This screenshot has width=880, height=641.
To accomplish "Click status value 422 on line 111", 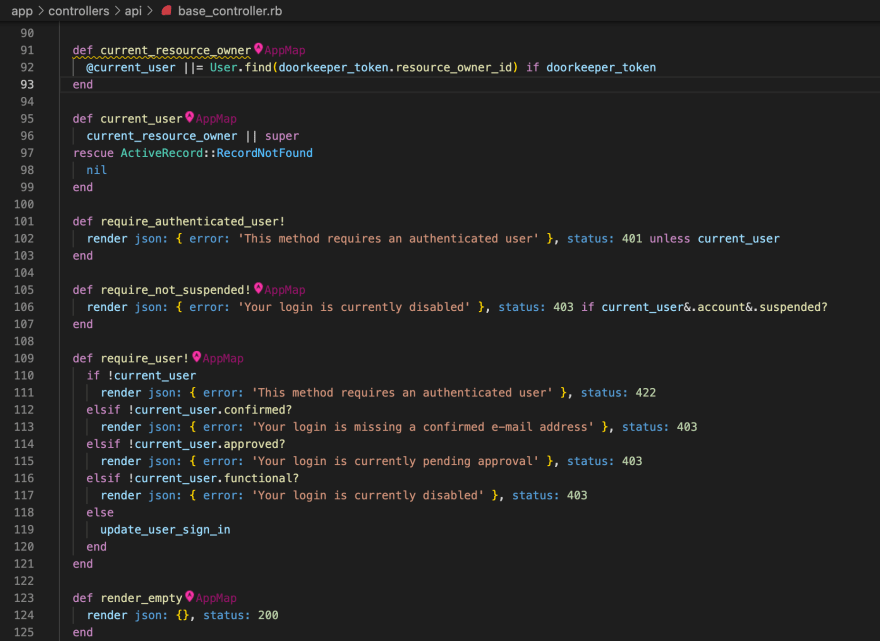I will [x=645, y=393].
